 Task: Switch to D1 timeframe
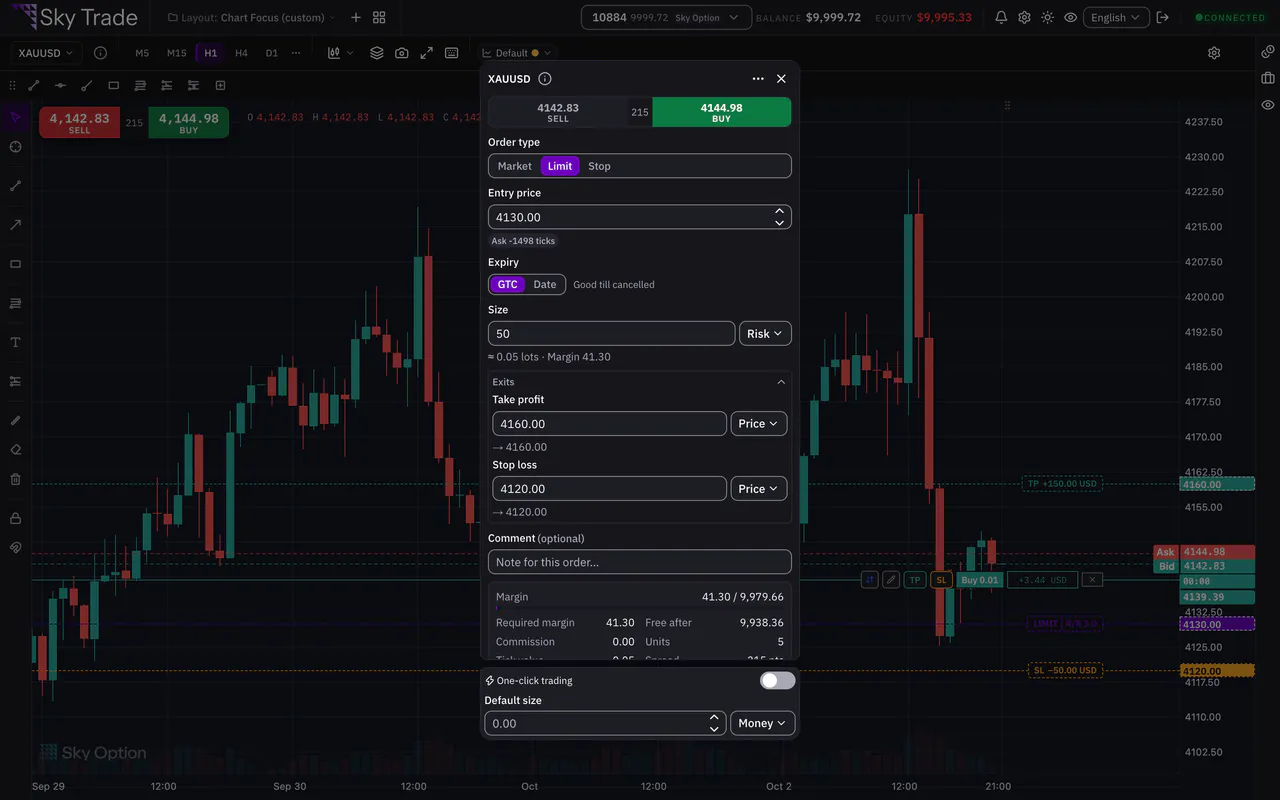(x=271, y=53)
